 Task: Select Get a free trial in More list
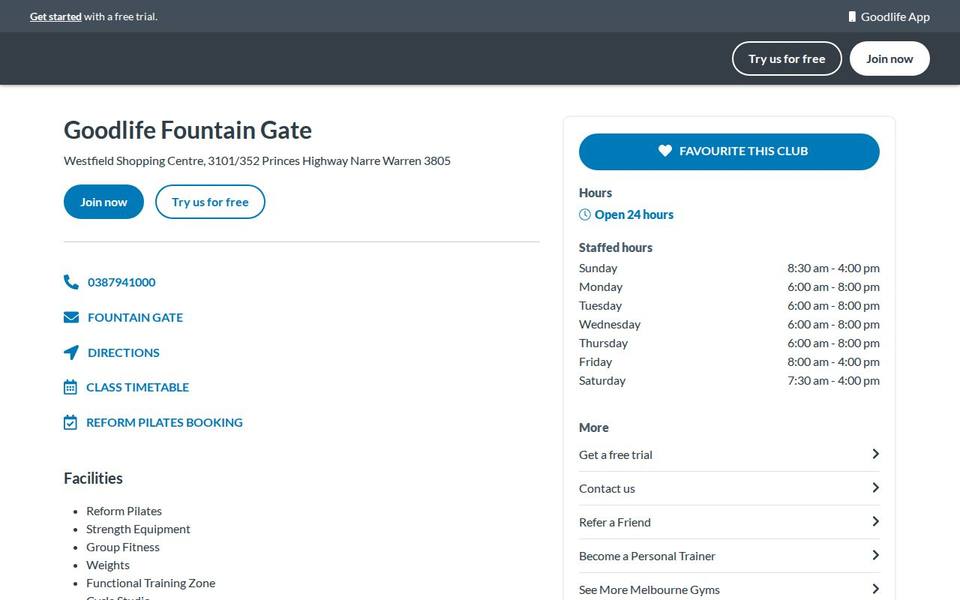(x=729, y=455)
